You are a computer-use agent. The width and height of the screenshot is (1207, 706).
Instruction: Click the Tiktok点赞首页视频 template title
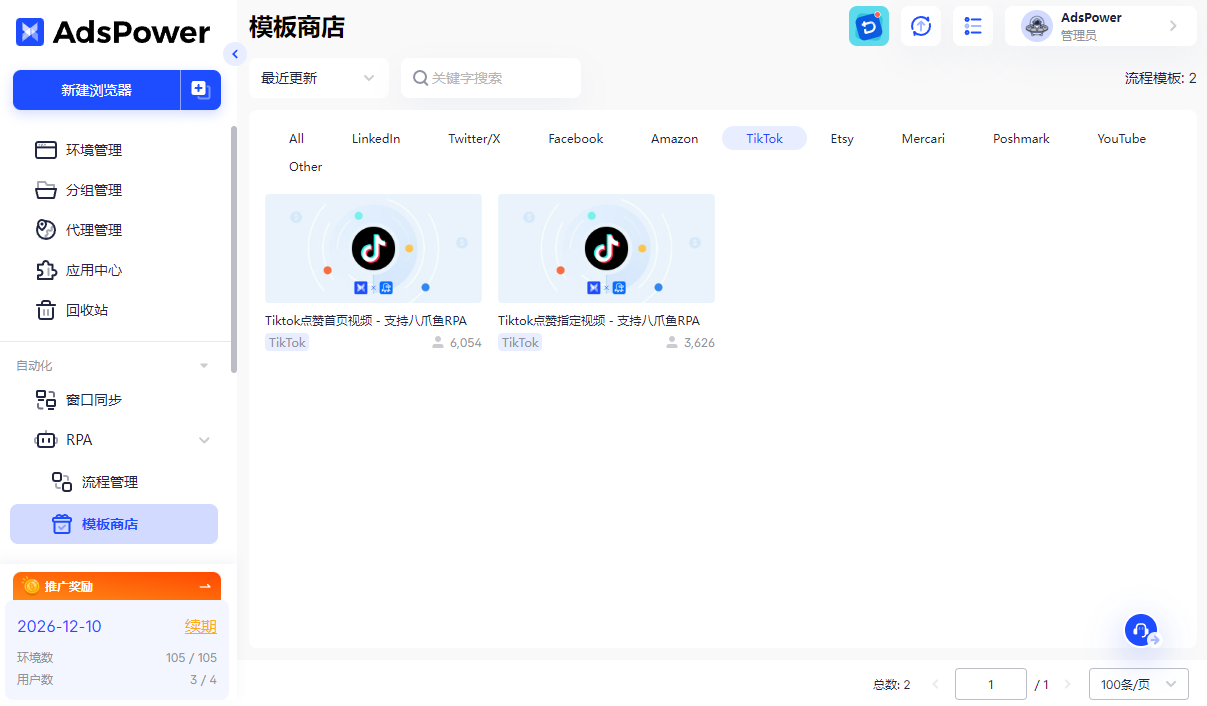click(x=366, y=321)
